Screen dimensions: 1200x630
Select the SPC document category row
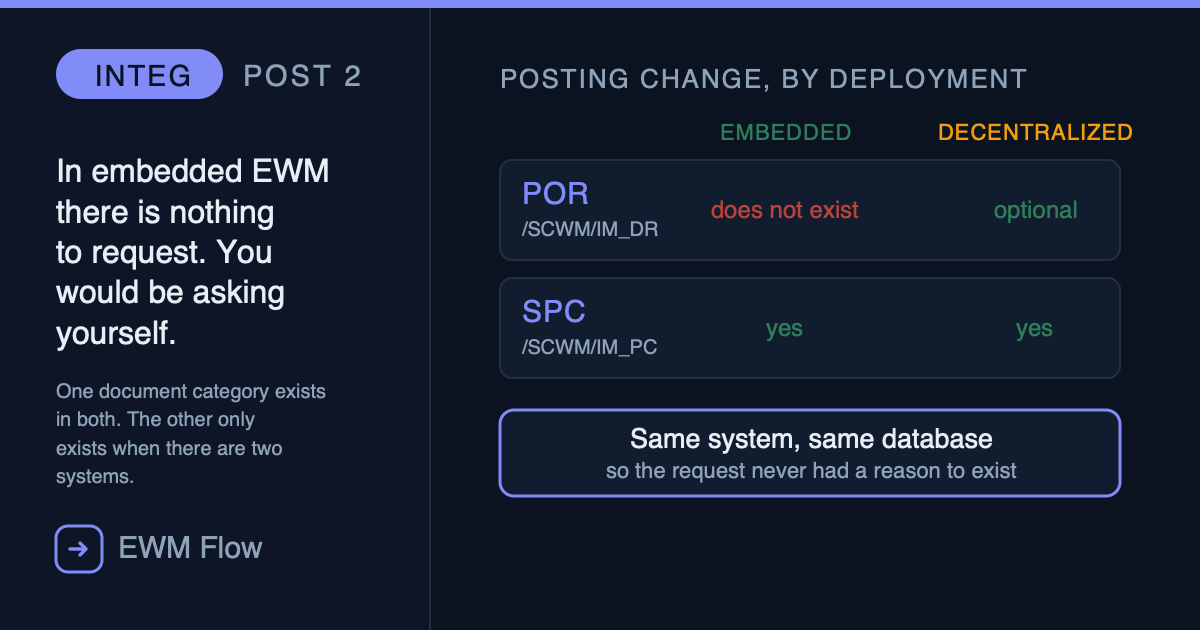810,328
